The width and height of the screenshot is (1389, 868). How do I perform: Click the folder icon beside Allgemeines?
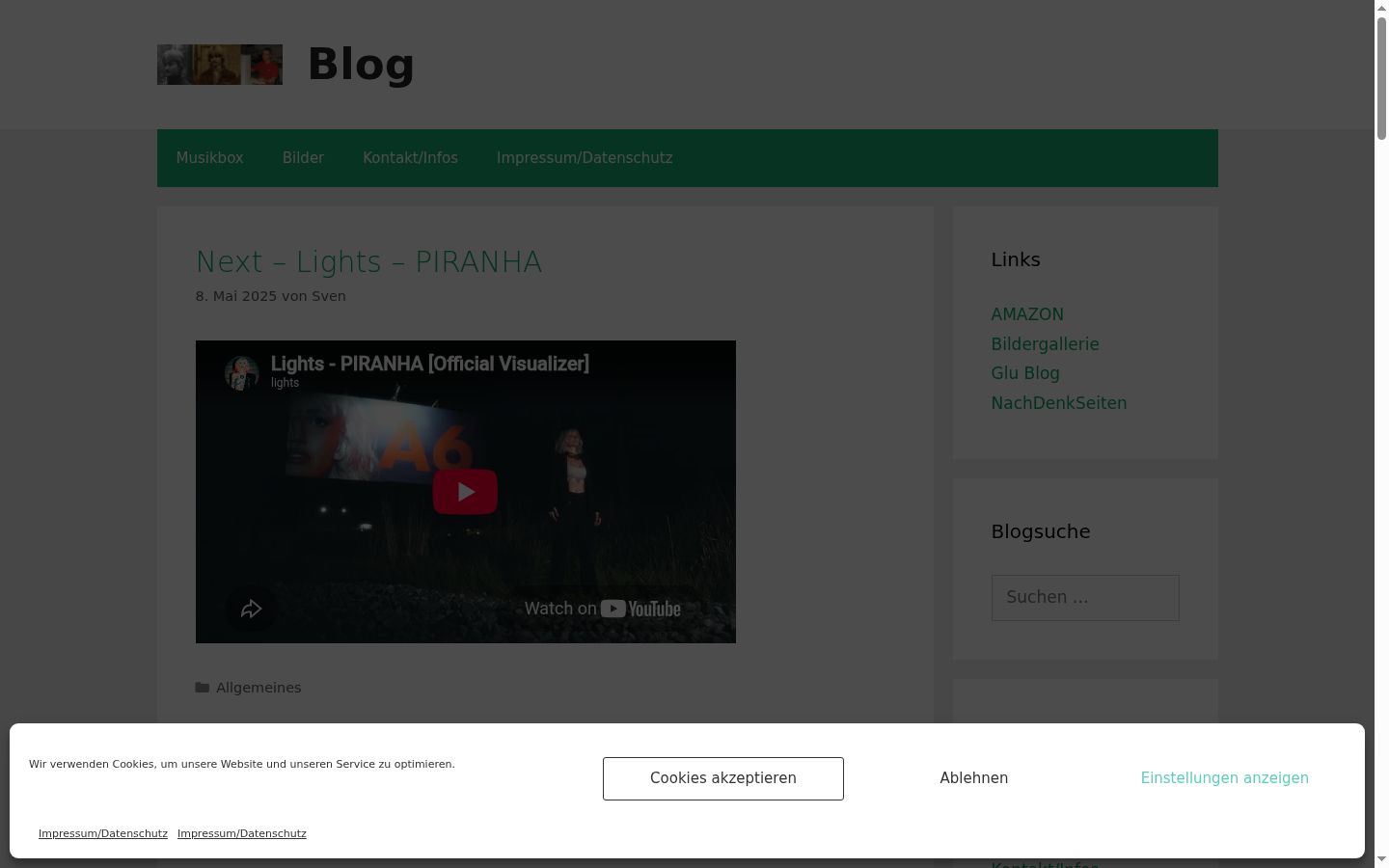(x=203, y=688)
